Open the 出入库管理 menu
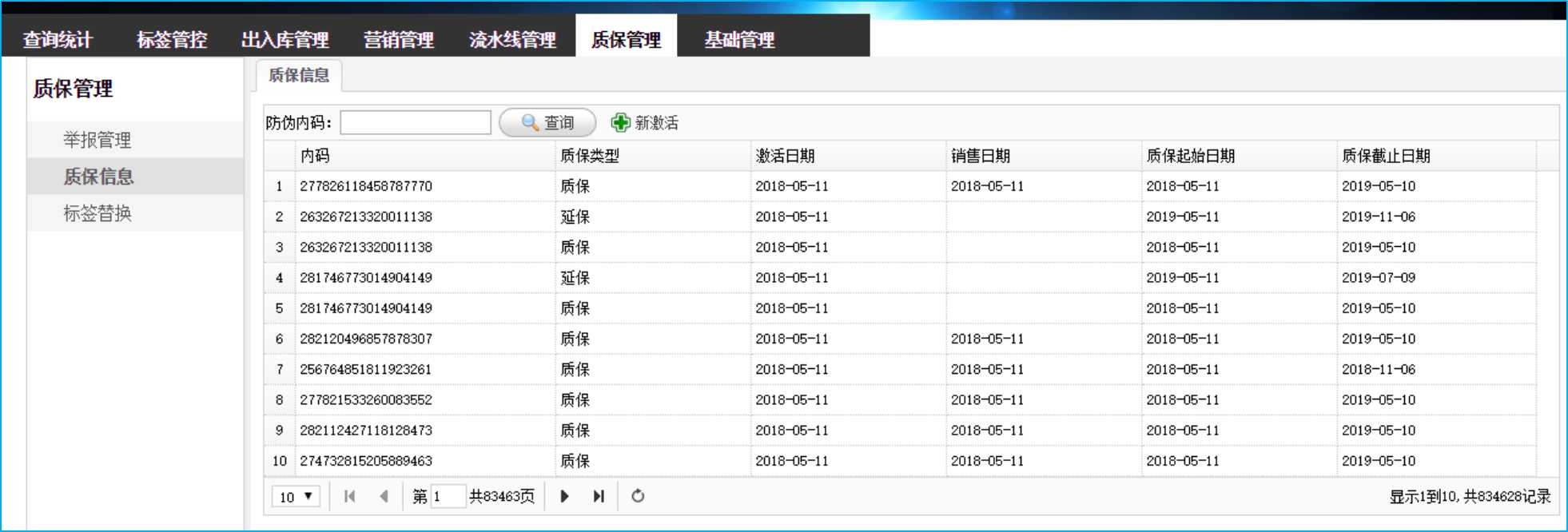This screenshot has width=1568, height=532. (x=285, y=39)
